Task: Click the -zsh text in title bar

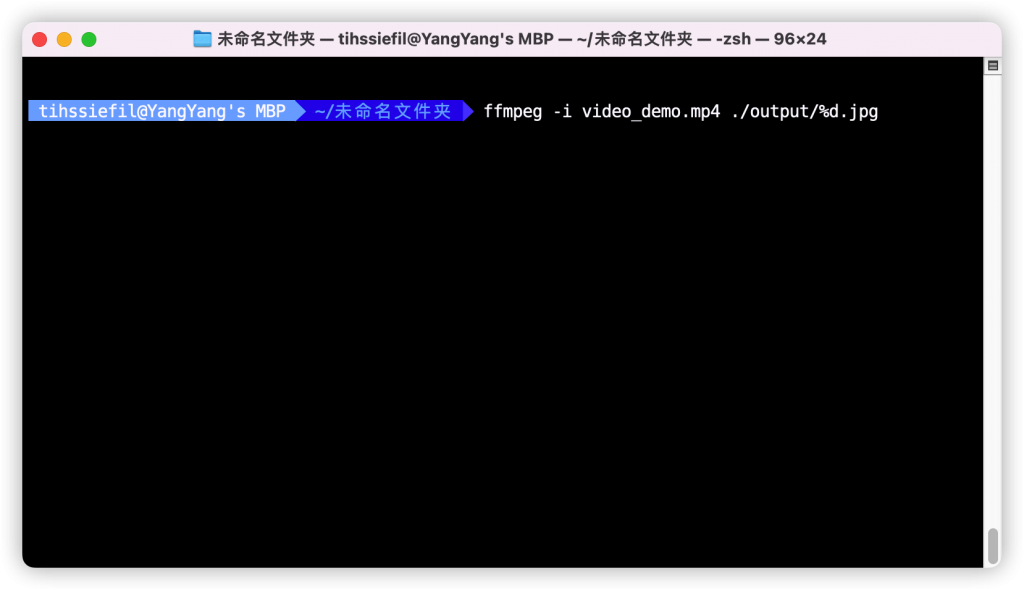Action: click(x=733, y=39)
